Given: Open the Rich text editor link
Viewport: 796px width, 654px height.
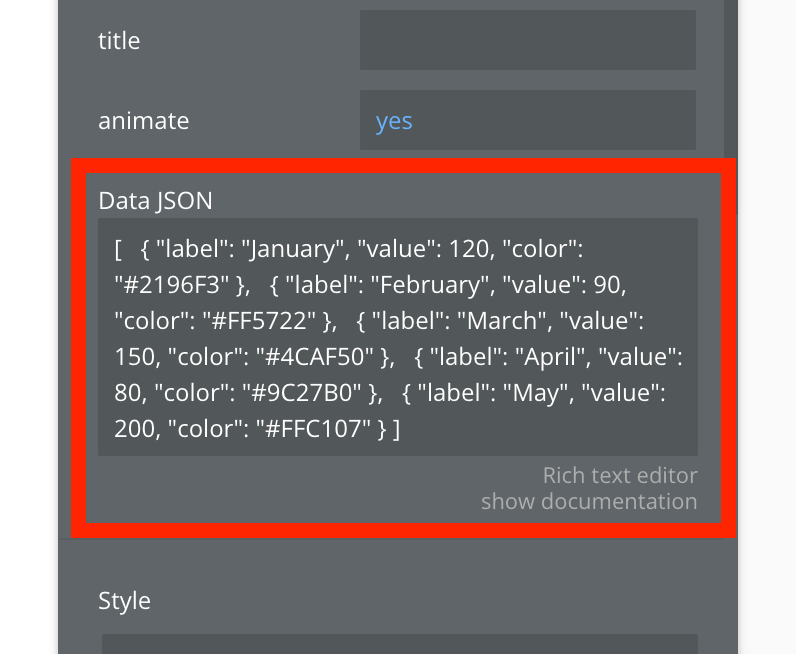Looking at the screenshot, I should coord(620,475).
